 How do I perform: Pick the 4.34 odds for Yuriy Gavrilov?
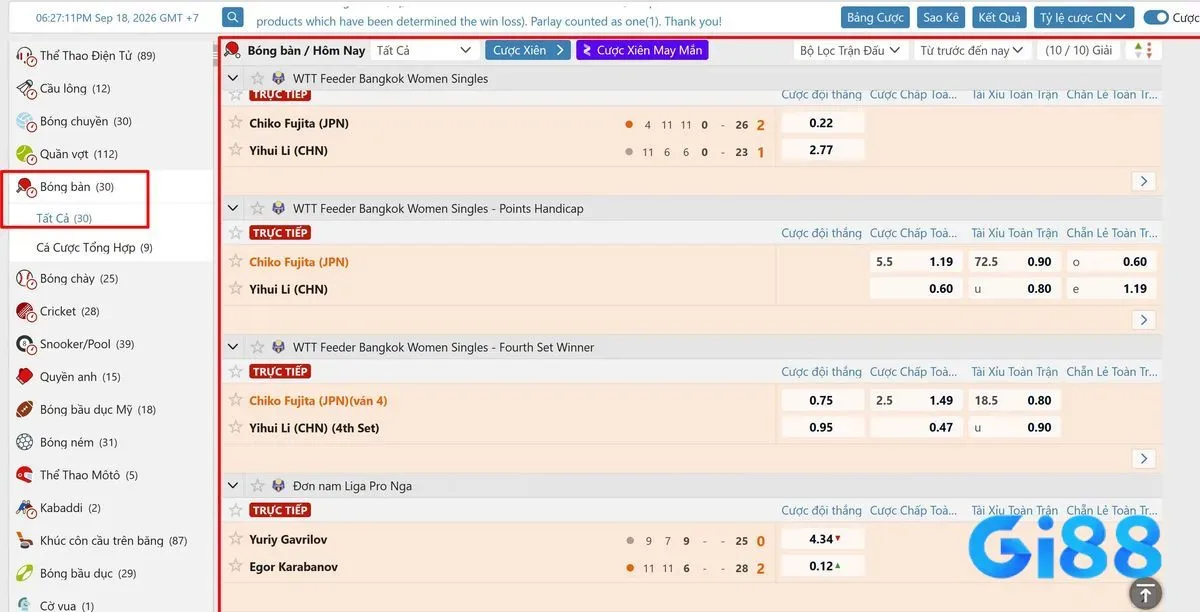point(821,539)
